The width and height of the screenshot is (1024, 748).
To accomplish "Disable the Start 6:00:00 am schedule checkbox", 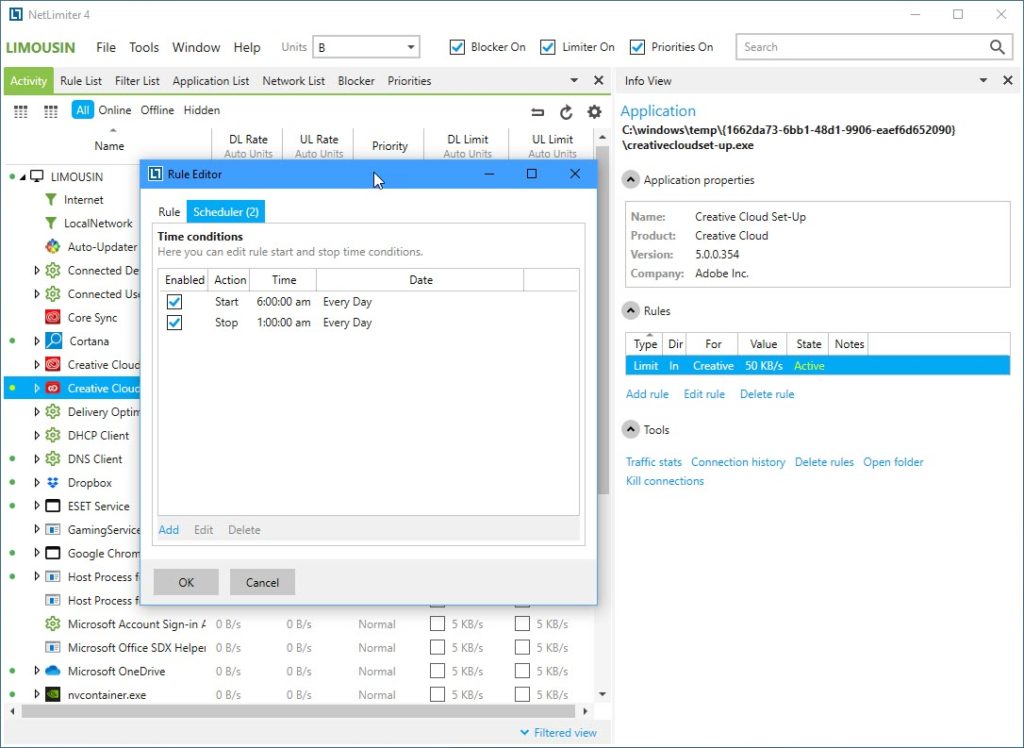I will tap(174, 302).
